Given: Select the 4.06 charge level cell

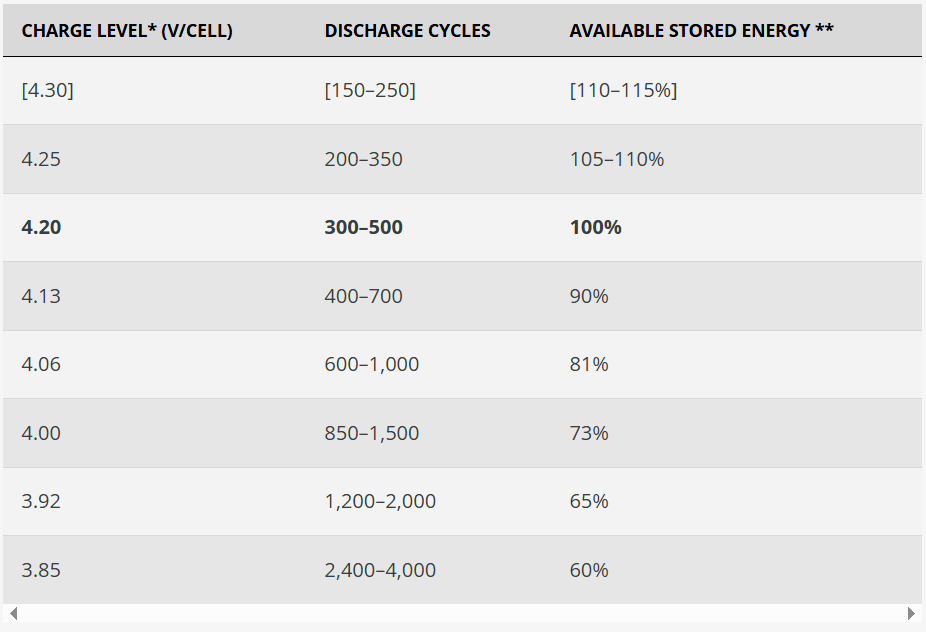Looking at the screenshot, I should click(x=41, y=364).
